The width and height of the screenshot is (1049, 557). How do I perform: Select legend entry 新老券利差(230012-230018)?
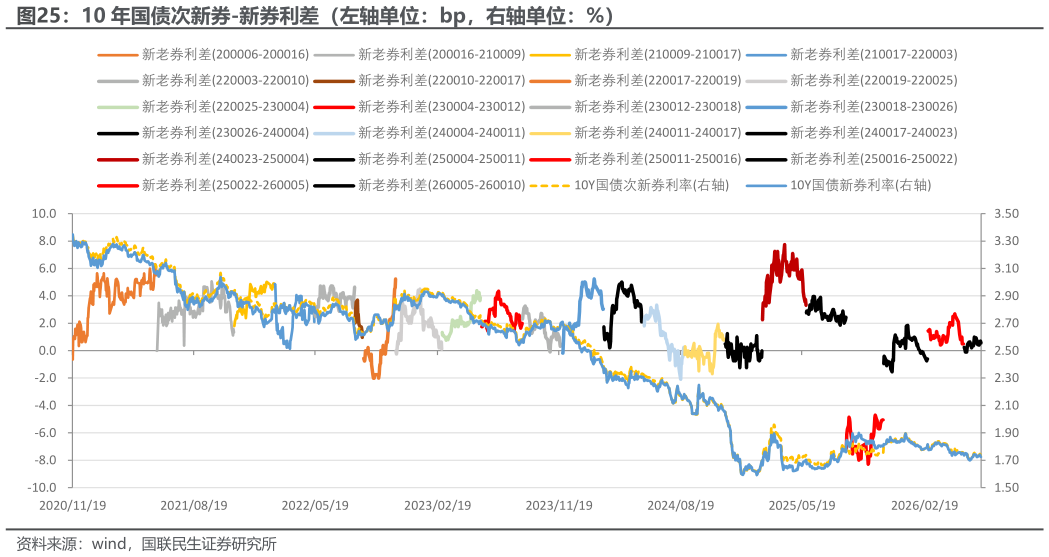[x=635, y=107]
